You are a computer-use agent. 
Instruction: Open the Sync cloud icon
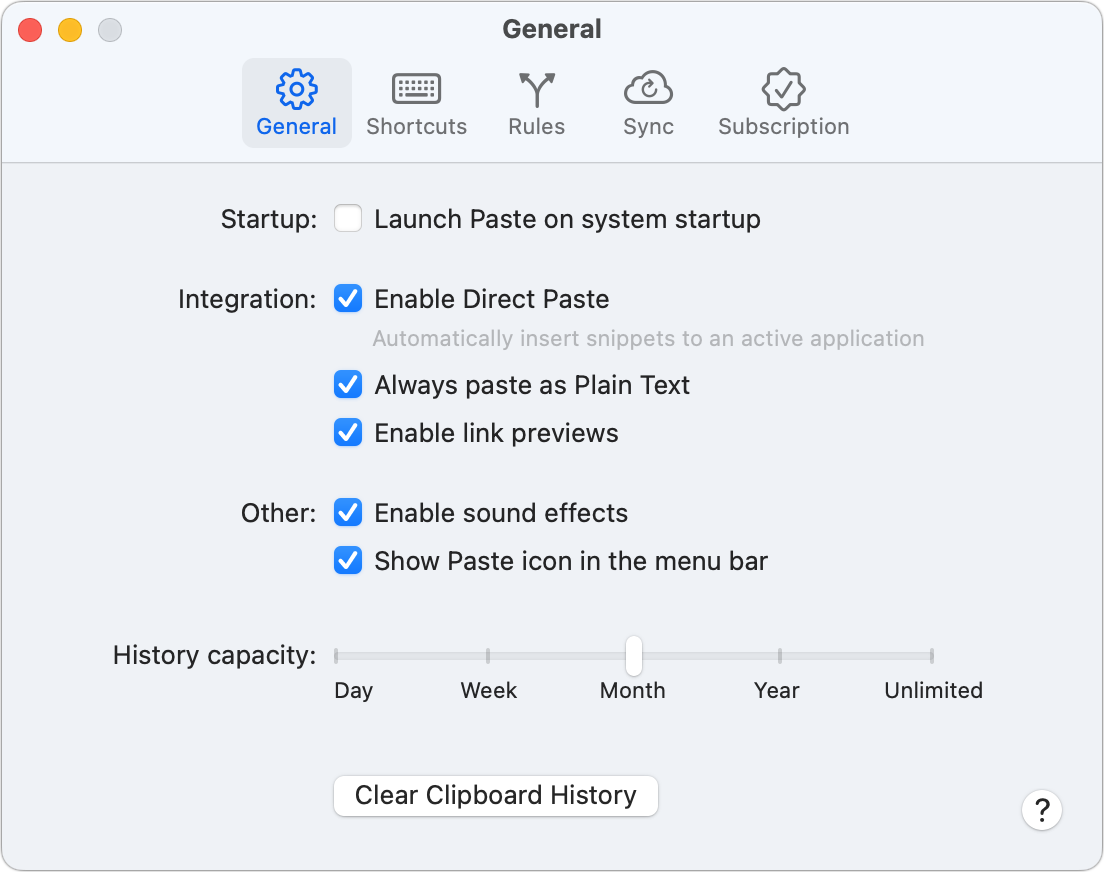[648, 88]
